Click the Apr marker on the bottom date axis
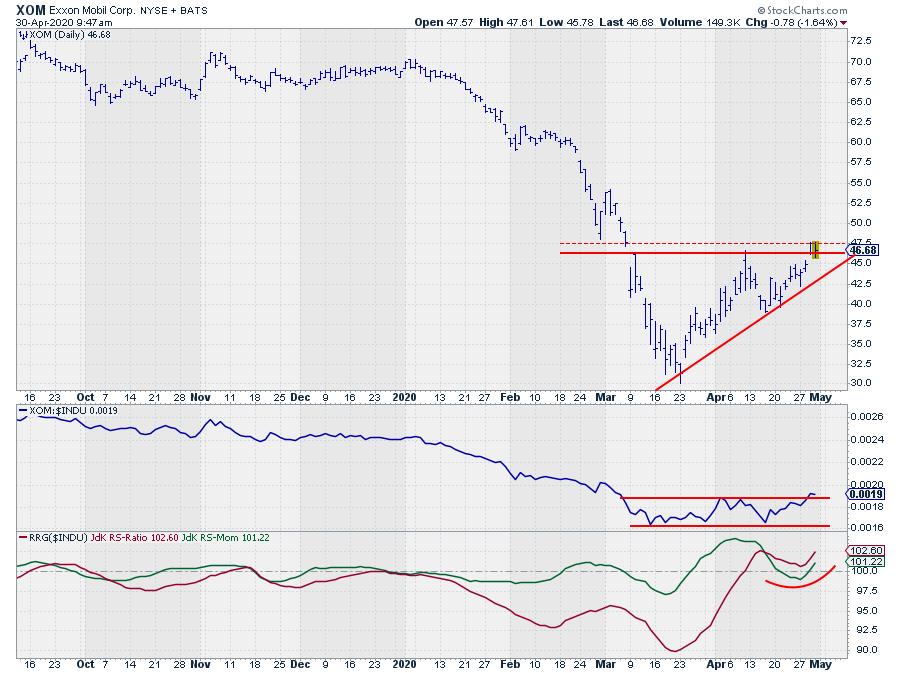This screenshot has height=673, width=900. coord(715,664)
